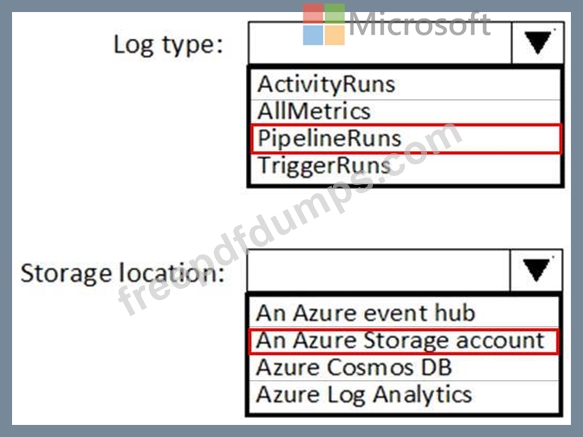583x437 pixels.
Task: Click the black triangle beside Log type
Action: 538,43
